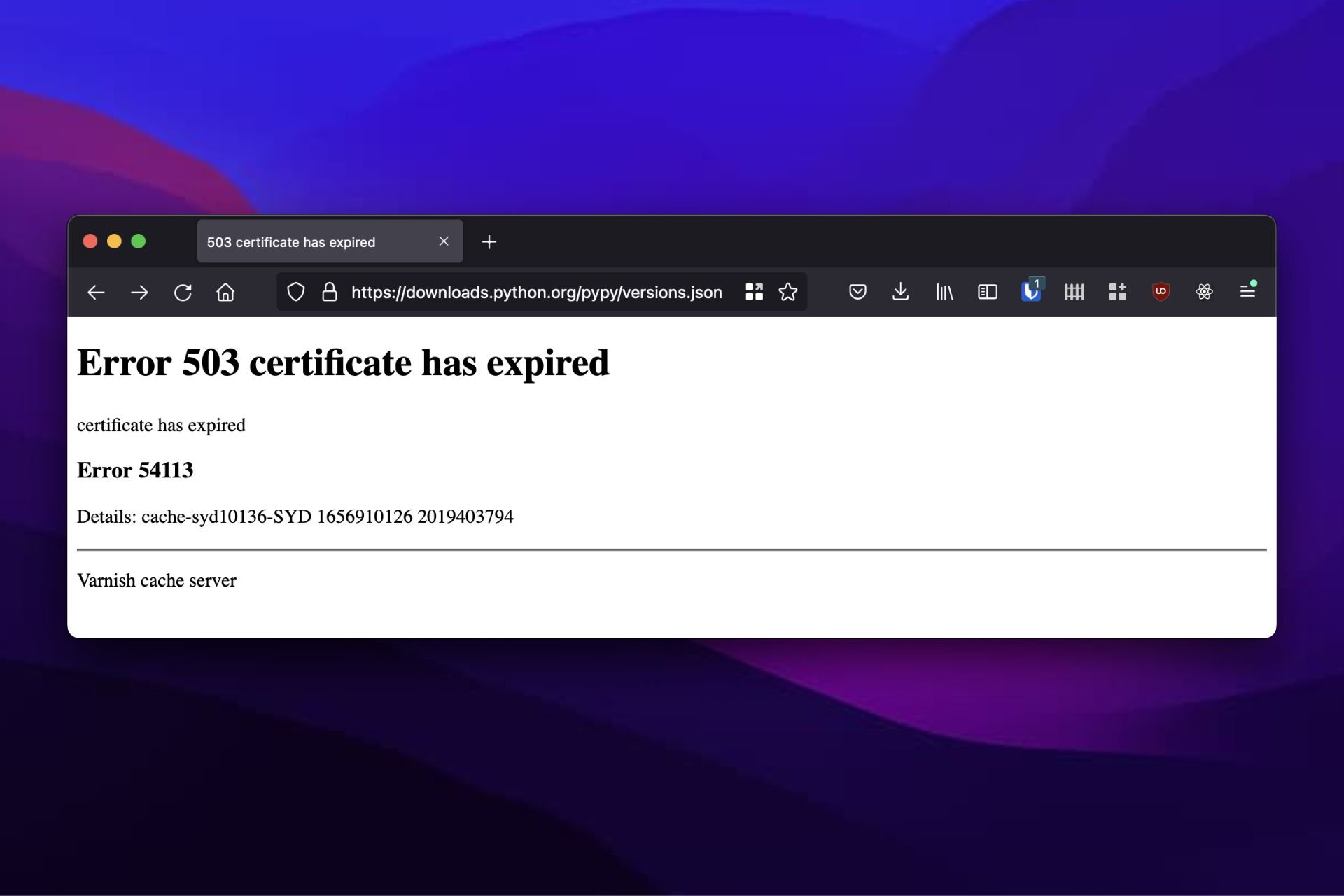The height and width of the screenshot is (896, 1344).
Task: Open the fence-shaped extension icon
Action: tap(1074, 292)
